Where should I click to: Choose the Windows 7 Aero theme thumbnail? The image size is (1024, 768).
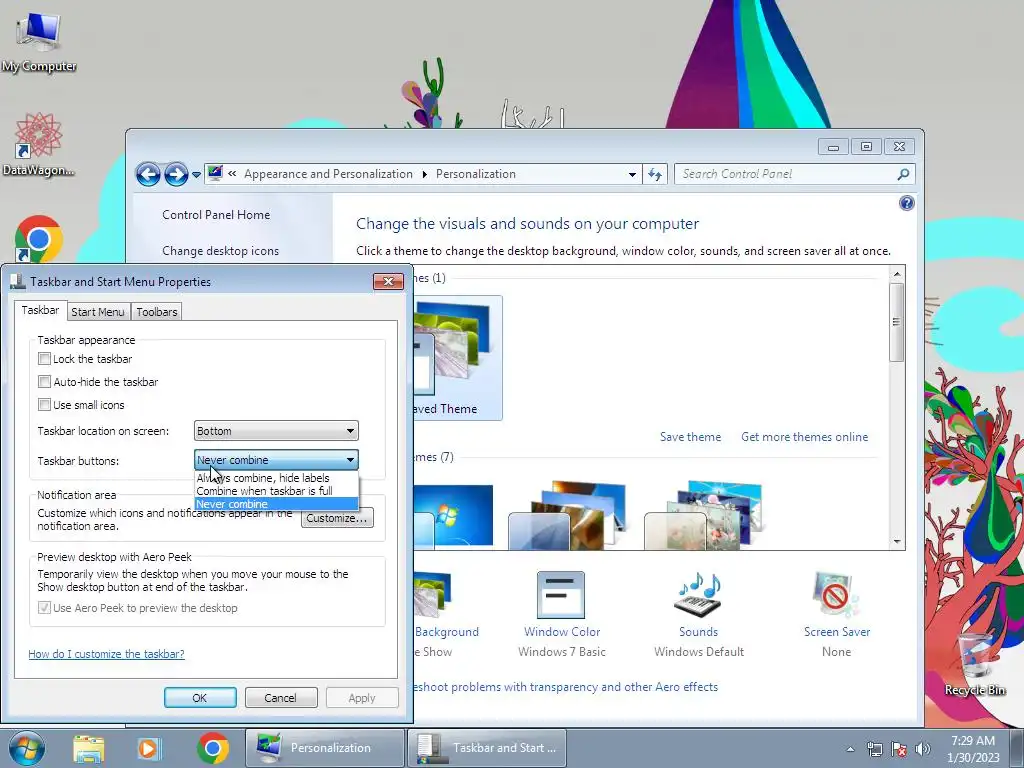click(x=453, y=516)
